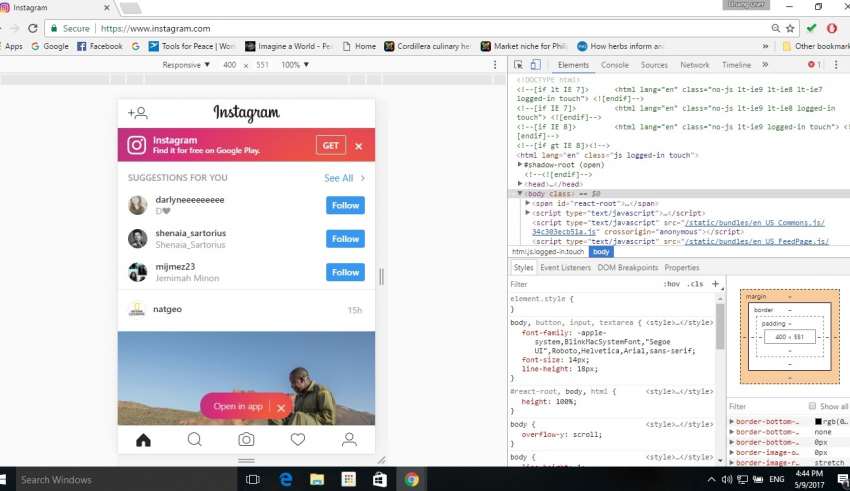
Task: Click the Instagram logo in the banner
Action: point(137,145)
